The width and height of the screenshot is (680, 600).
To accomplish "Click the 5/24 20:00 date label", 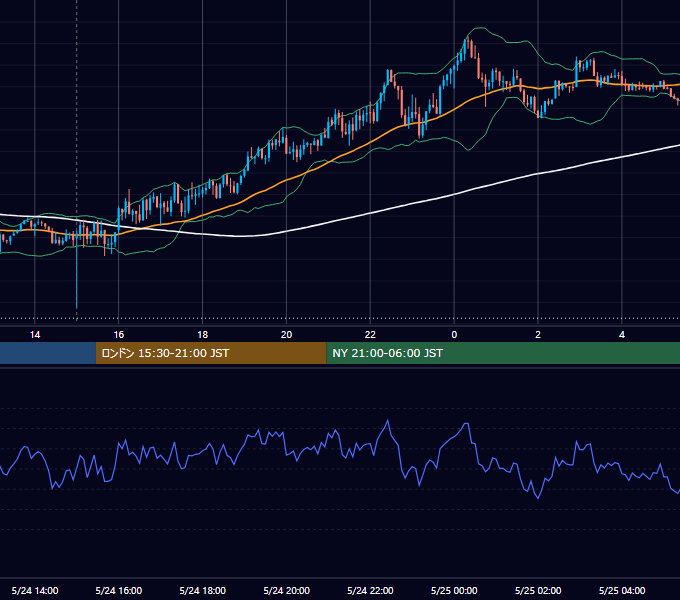I will click(x=286, y=590).
